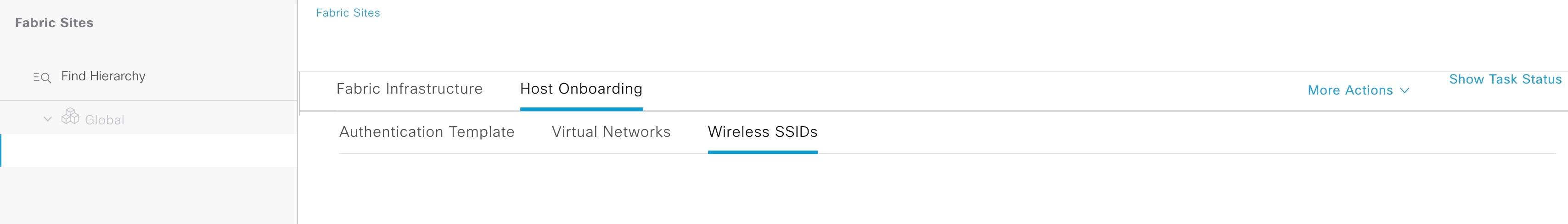Open the Authentication Template sub-tab

426,132
